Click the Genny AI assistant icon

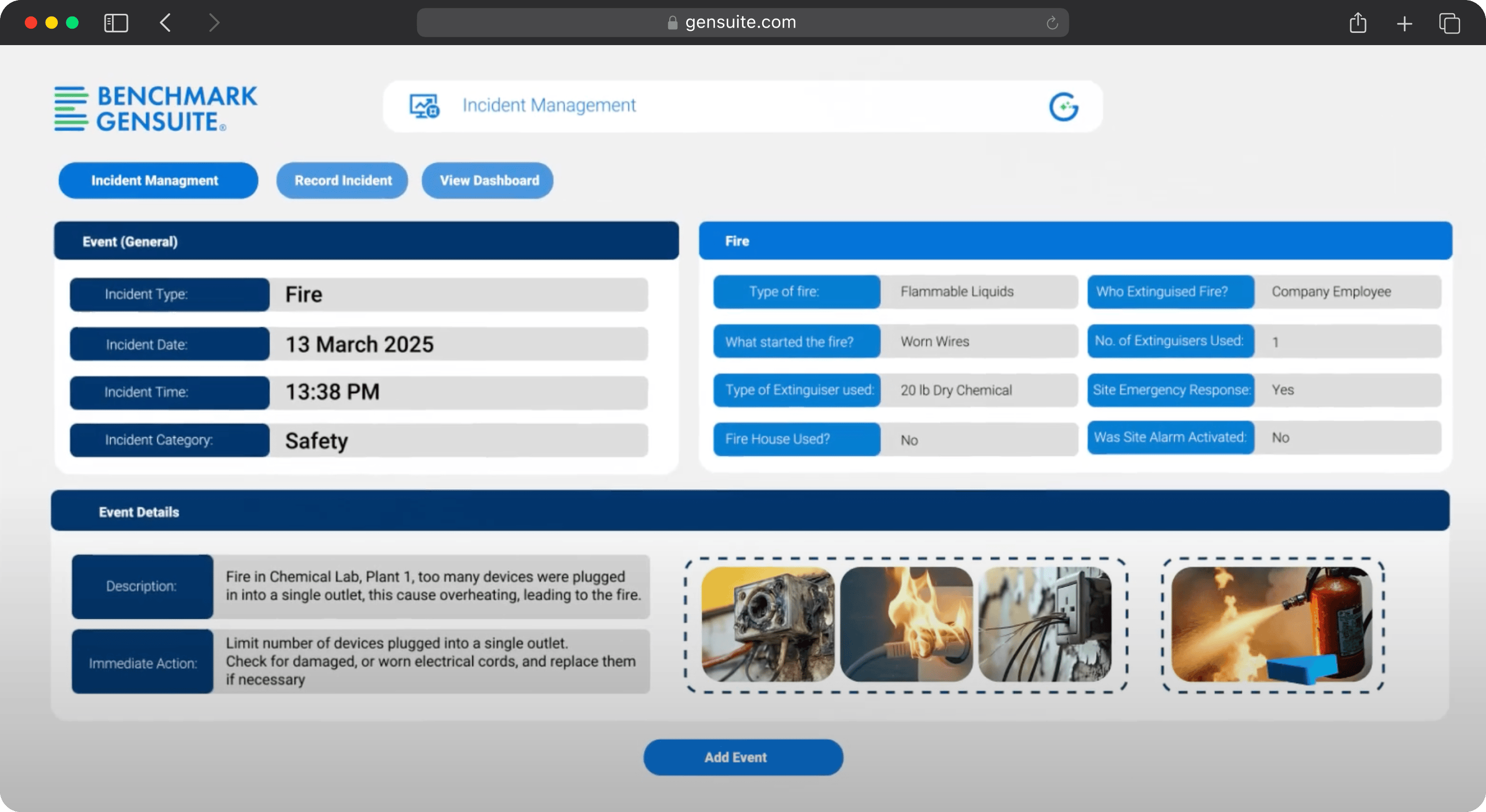[1063, 107]
